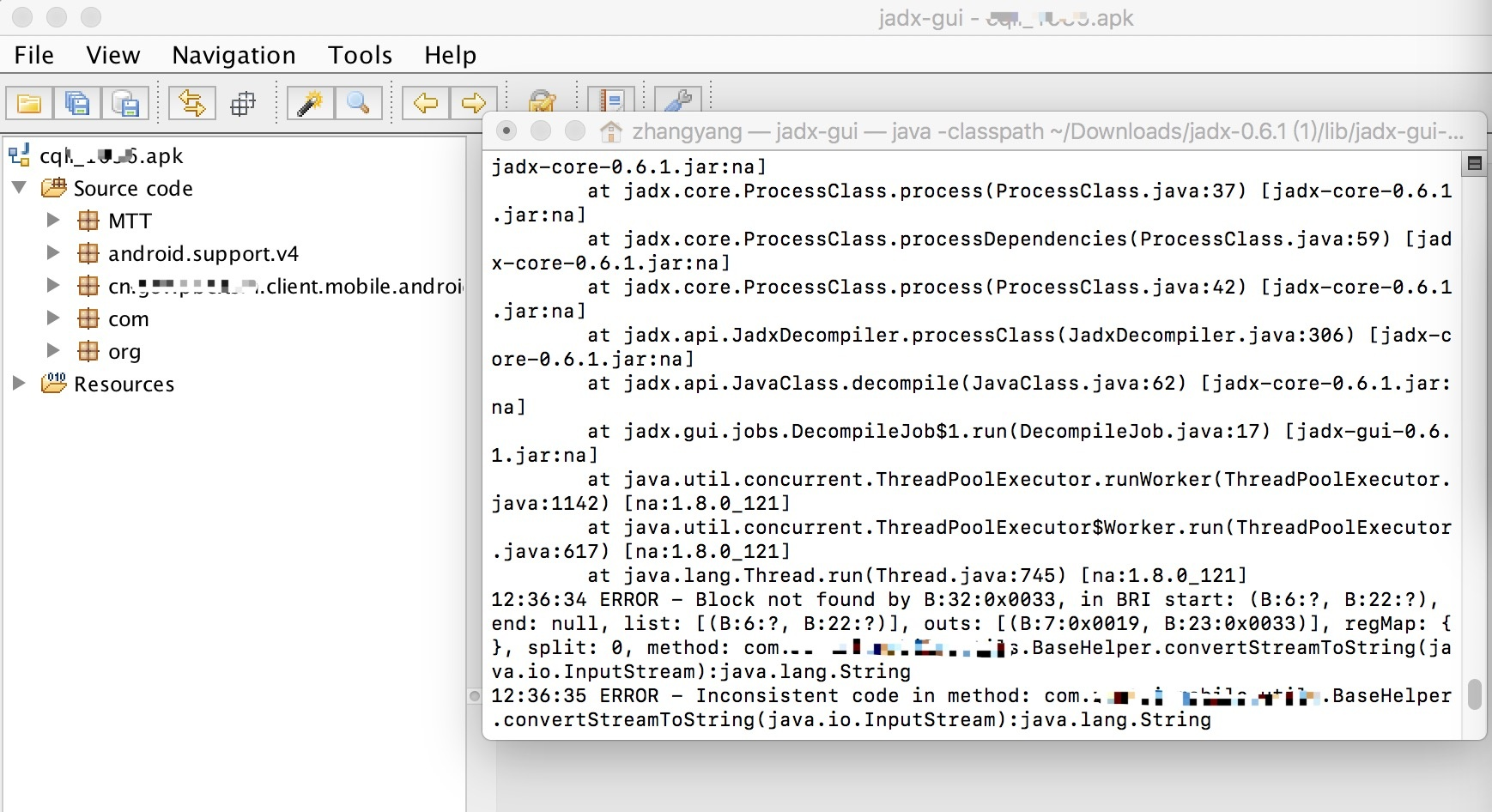Viewport: 1492px width, 812px height.
Task: Click the Export as gradle project icon
Action: (125, 104)
